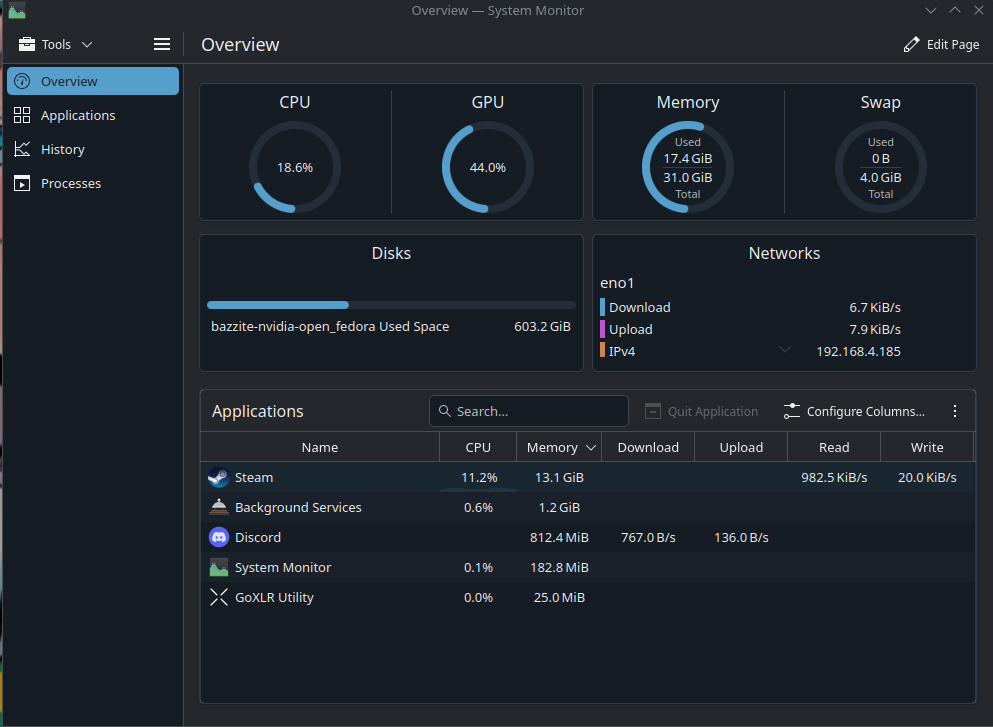Open the Tools dropdown menu

[x=56, y=44]
